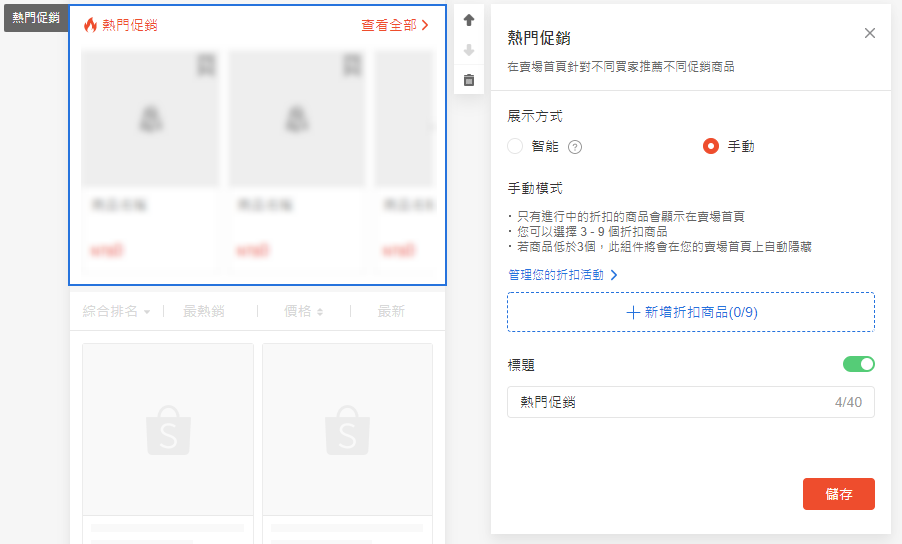902x544 pixels.
Task: Click the 熱門促銷 dark label tag
Action: click(x=36, y=18)
